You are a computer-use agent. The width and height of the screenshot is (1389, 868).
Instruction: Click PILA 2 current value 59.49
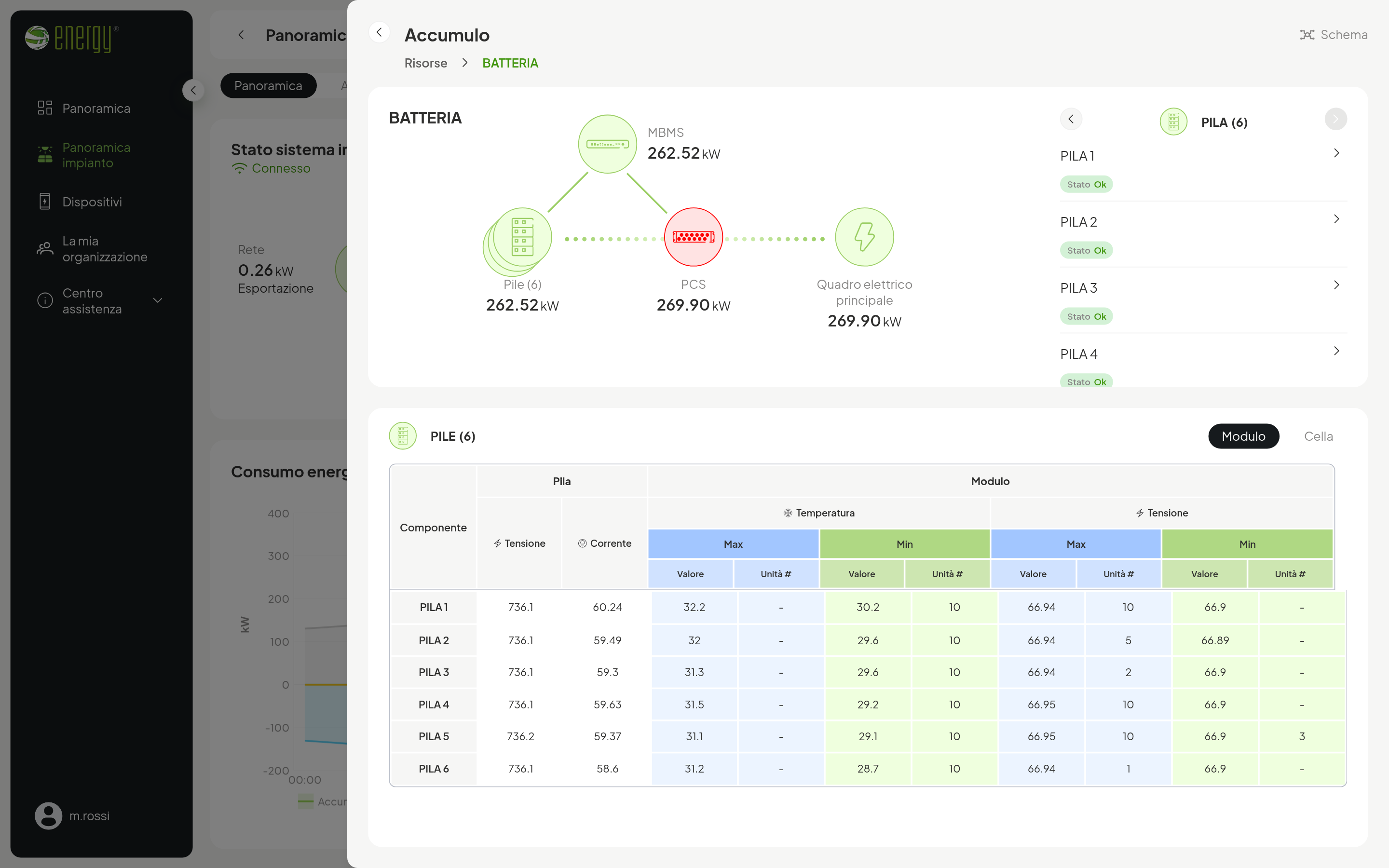(607, 640)
